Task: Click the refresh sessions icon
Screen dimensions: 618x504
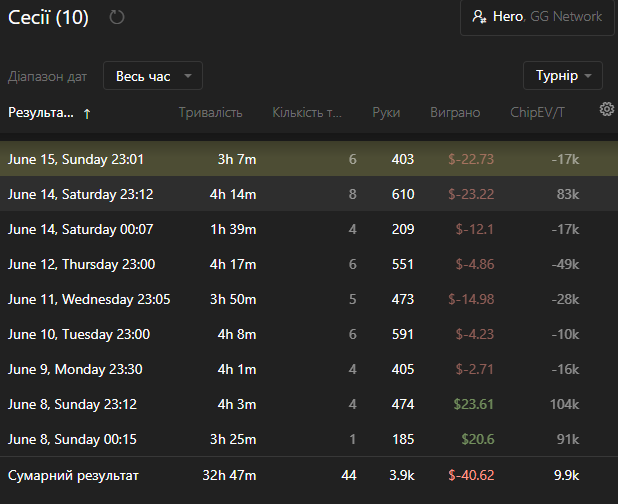Action: click(x=117, y=17)
